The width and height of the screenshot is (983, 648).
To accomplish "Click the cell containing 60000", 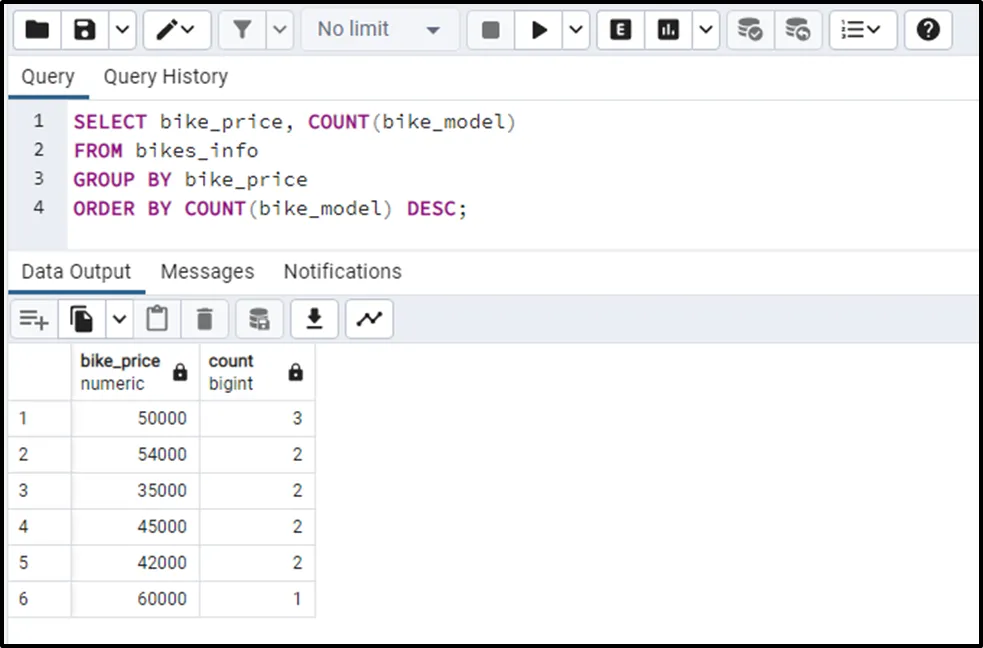I will tap(134, 599).
